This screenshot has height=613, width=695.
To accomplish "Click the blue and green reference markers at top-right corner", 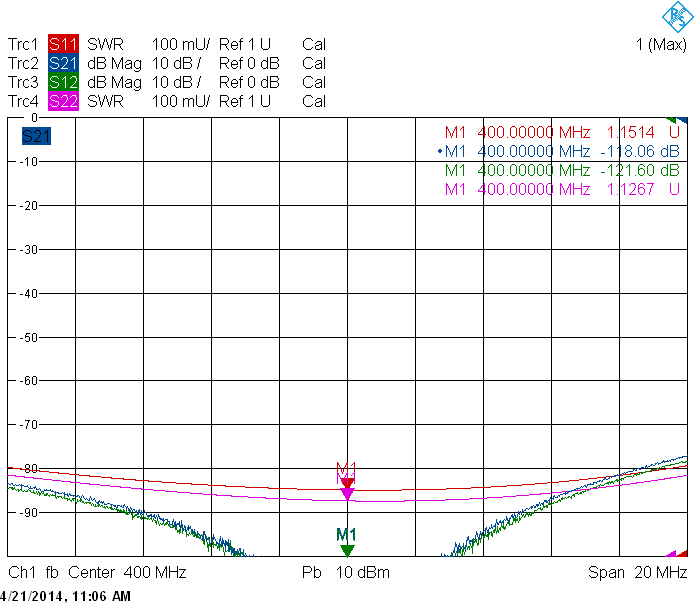I will pos(677,120).
